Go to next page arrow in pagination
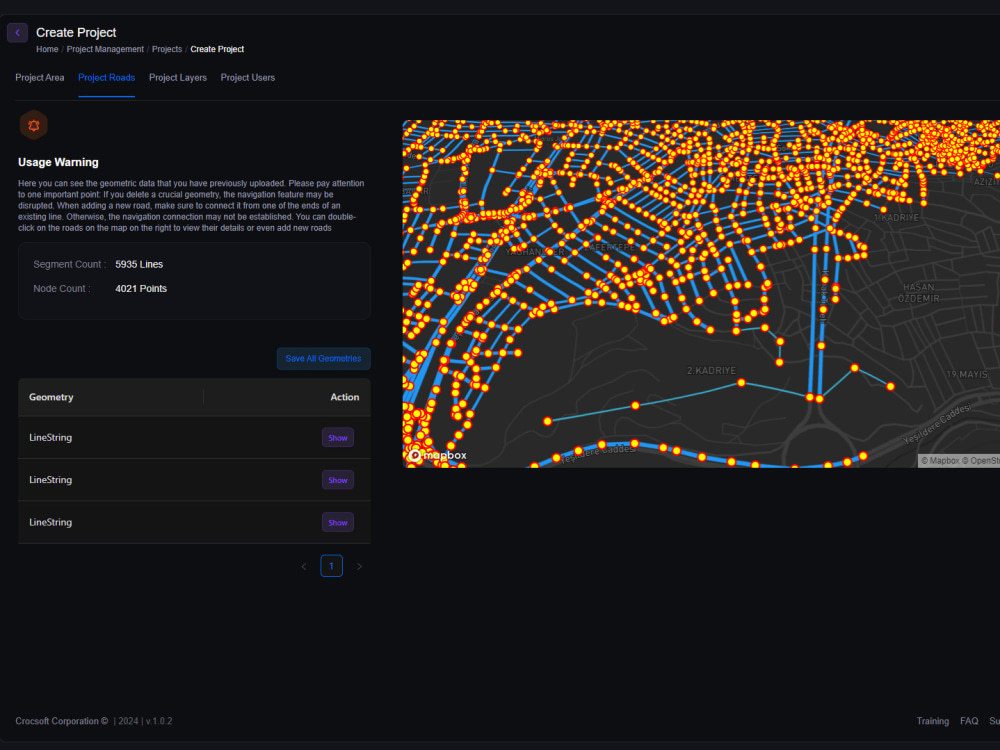This screenshot has height=750, width=1000. [359, 566]
